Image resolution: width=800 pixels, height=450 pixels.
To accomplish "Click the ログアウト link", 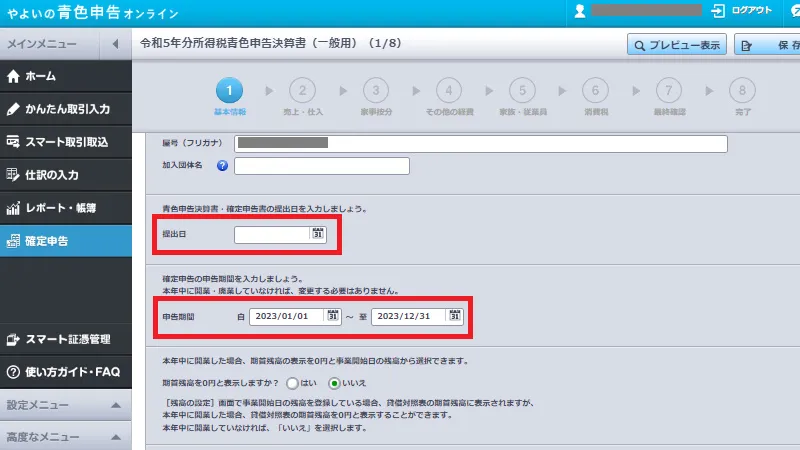I will pyautogui.click(x=751, y=10).
